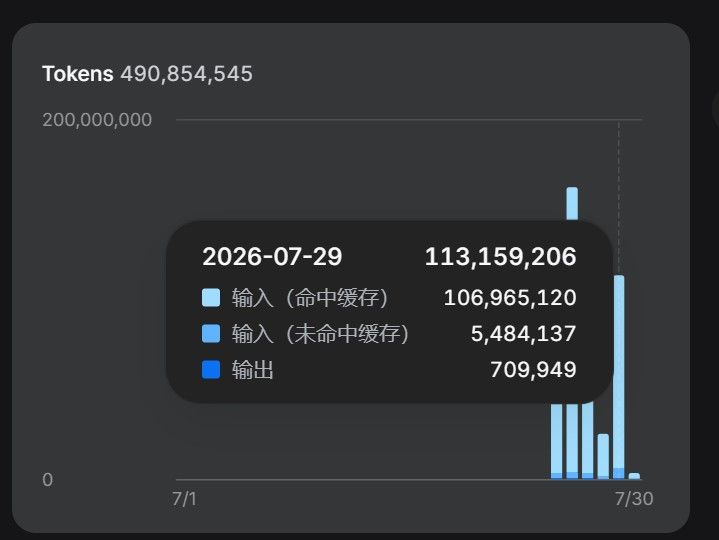The width and height of the screenshot is (719, 540).
Task: Click the tiny last bar at 7/30
Action: [x=634, y=476]
